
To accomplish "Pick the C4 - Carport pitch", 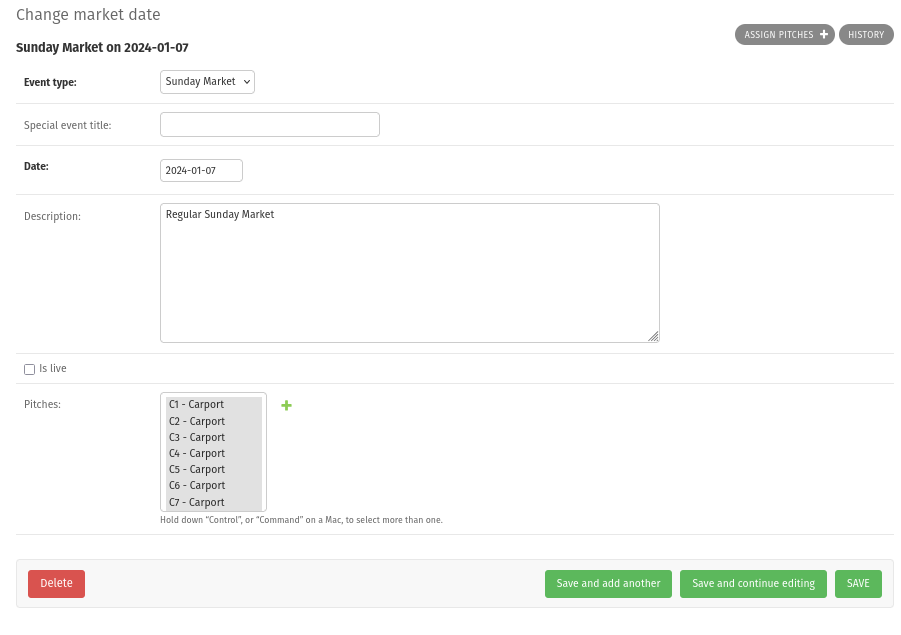I will [213, 453].
